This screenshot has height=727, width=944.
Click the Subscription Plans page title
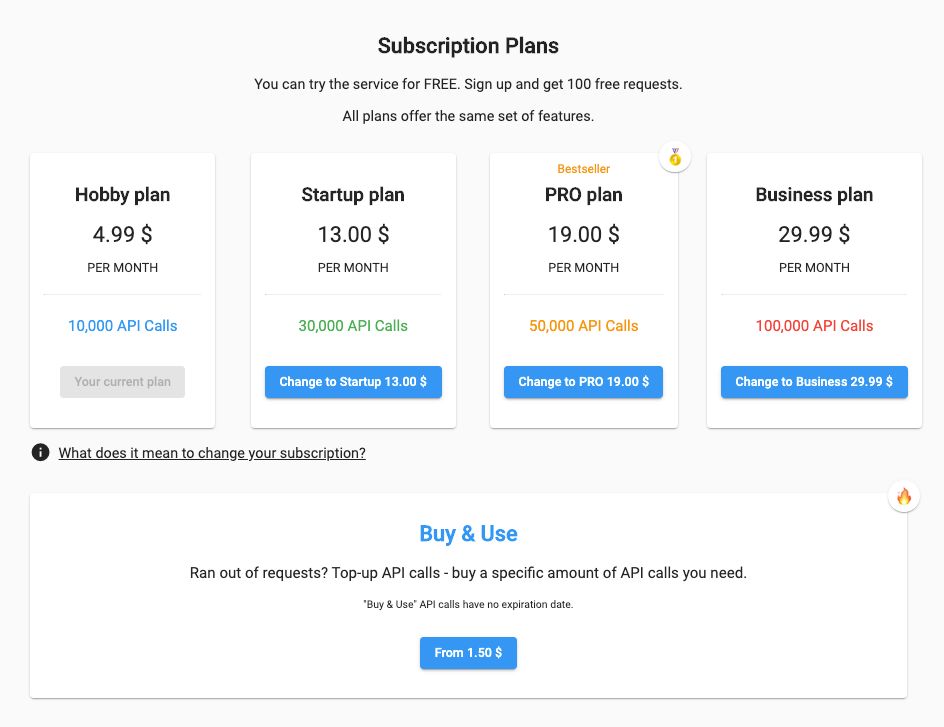tap(468, 46)
